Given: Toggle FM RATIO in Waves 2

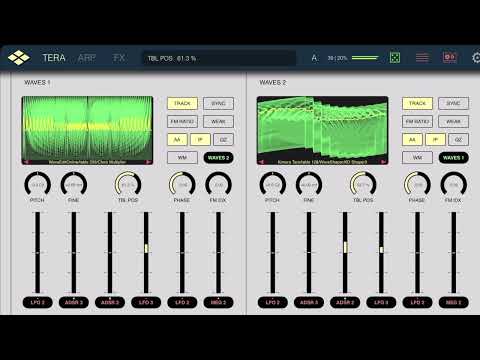Looking at the screenshot, I should point(417,121).
